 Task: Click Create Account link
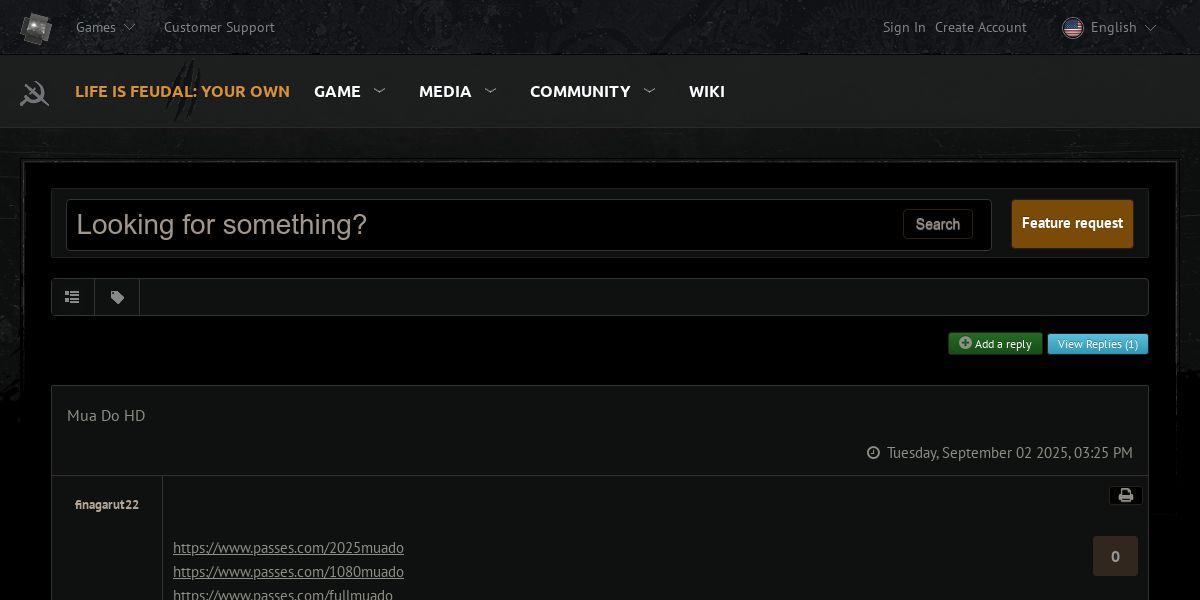point(981,27)
